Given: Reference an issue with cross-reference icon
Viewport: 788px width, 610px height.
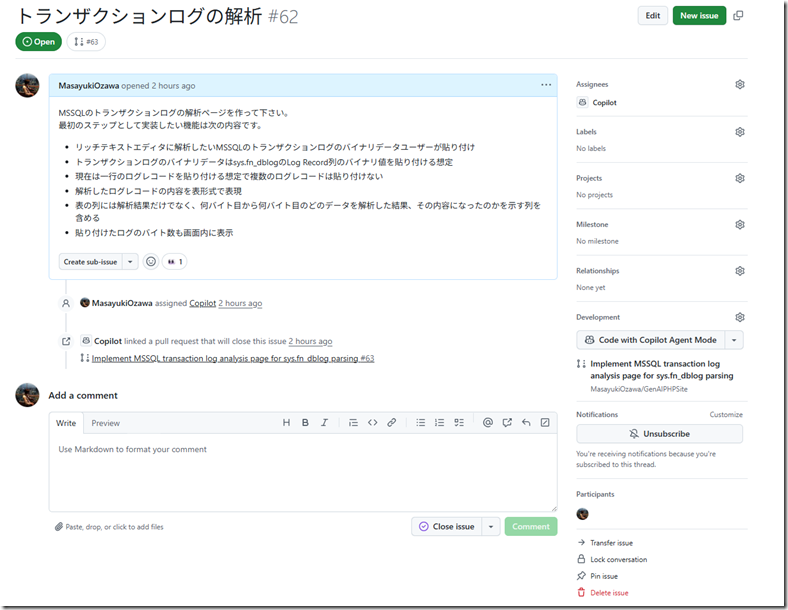Looking at the screenshot, I should pos(507,423).
